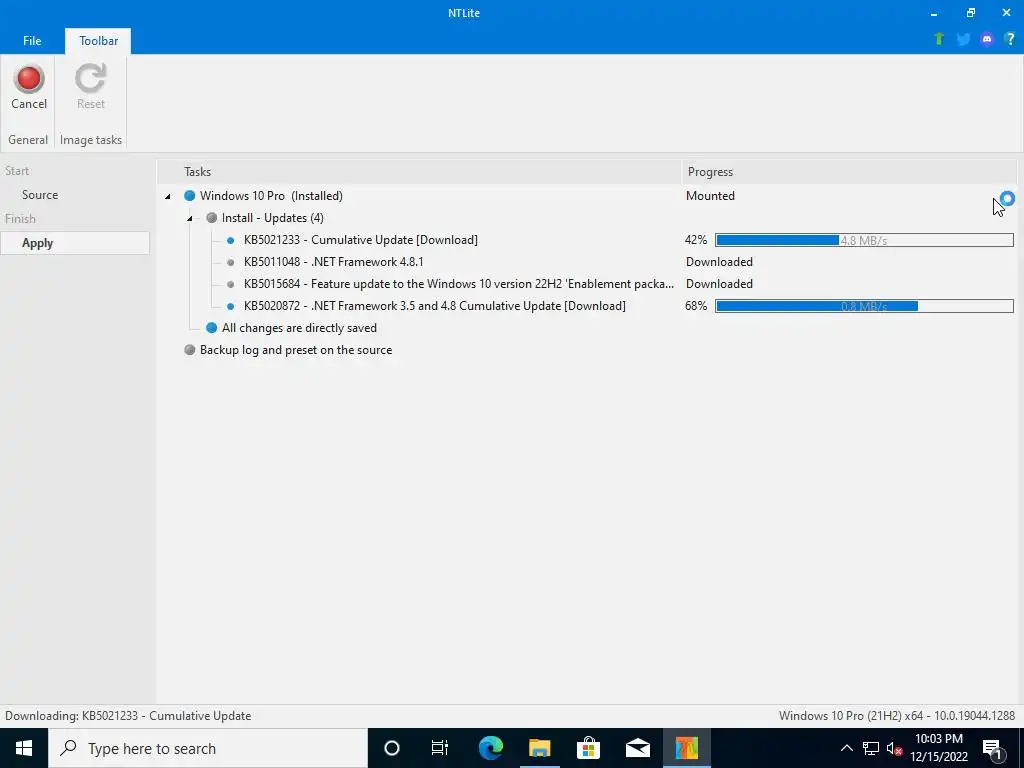Click blue status dot beside Windows 10 Pro
This screenshot has width=1024, height=768.
[189, 195]
